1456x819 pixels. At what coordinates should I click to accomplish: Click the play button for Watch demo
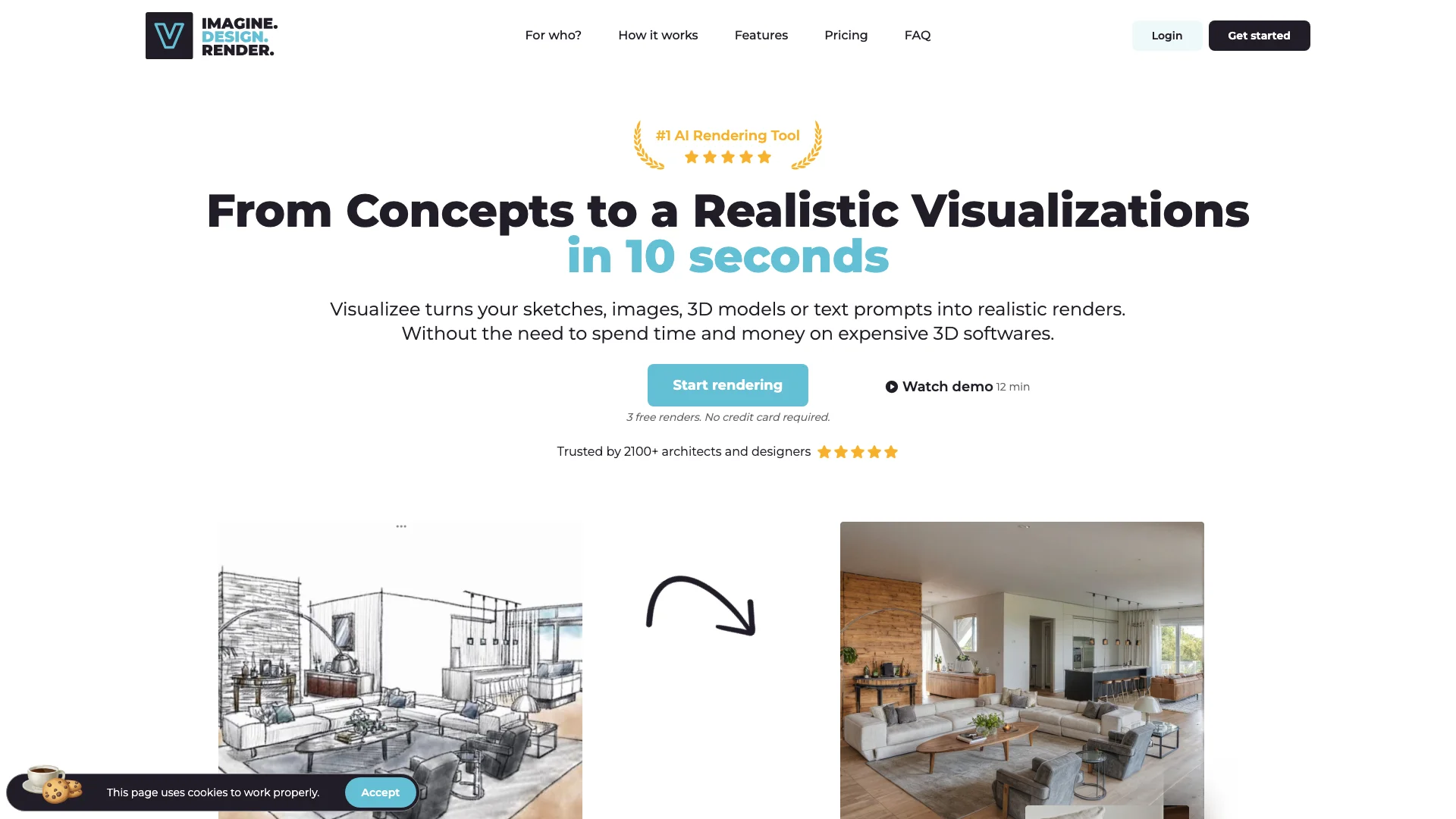[x=891, y=385]
